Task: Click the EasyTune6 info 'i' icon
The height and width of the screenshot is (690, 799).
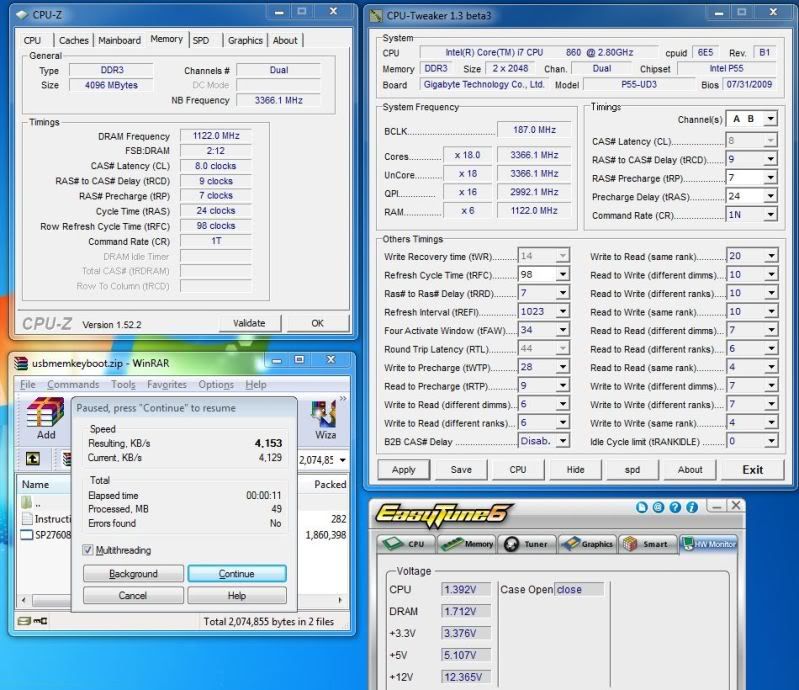Action: coord(692,507)
